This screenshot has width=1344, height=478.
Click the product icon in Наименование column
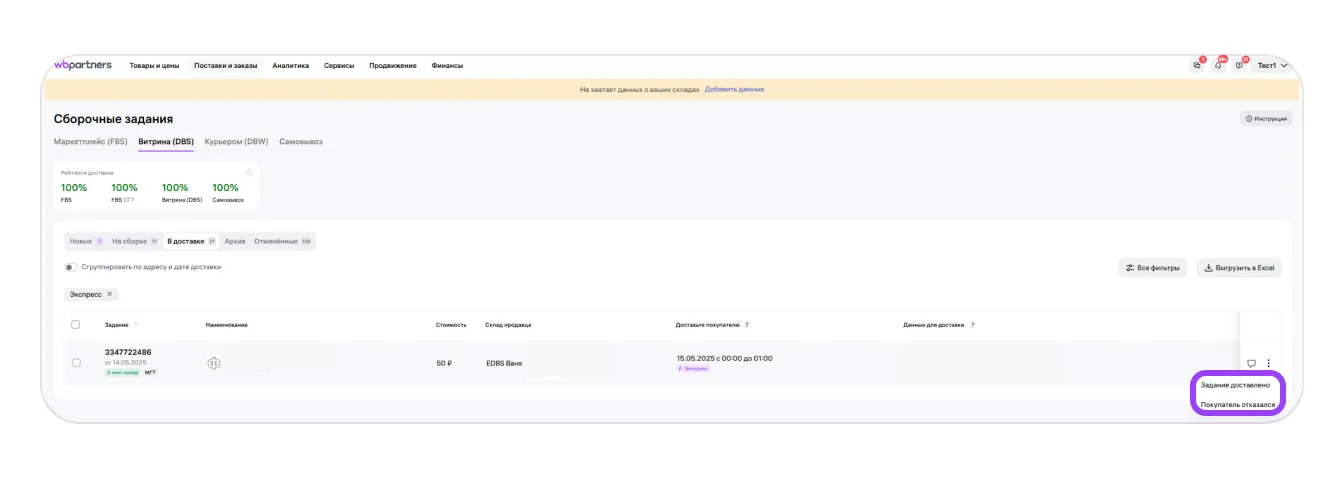[x=213, y=363]
